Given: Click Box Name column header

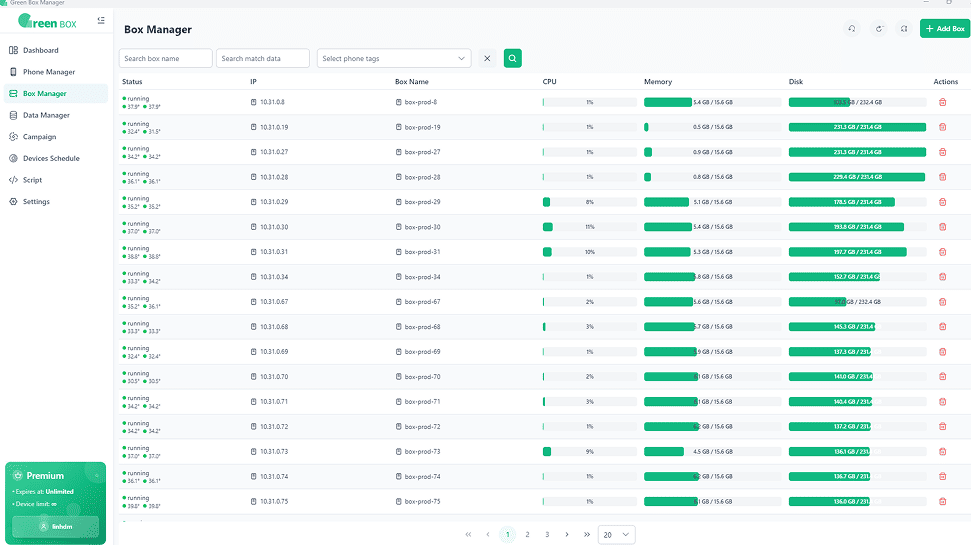Looking at the screenshot, I should [412, 82].
